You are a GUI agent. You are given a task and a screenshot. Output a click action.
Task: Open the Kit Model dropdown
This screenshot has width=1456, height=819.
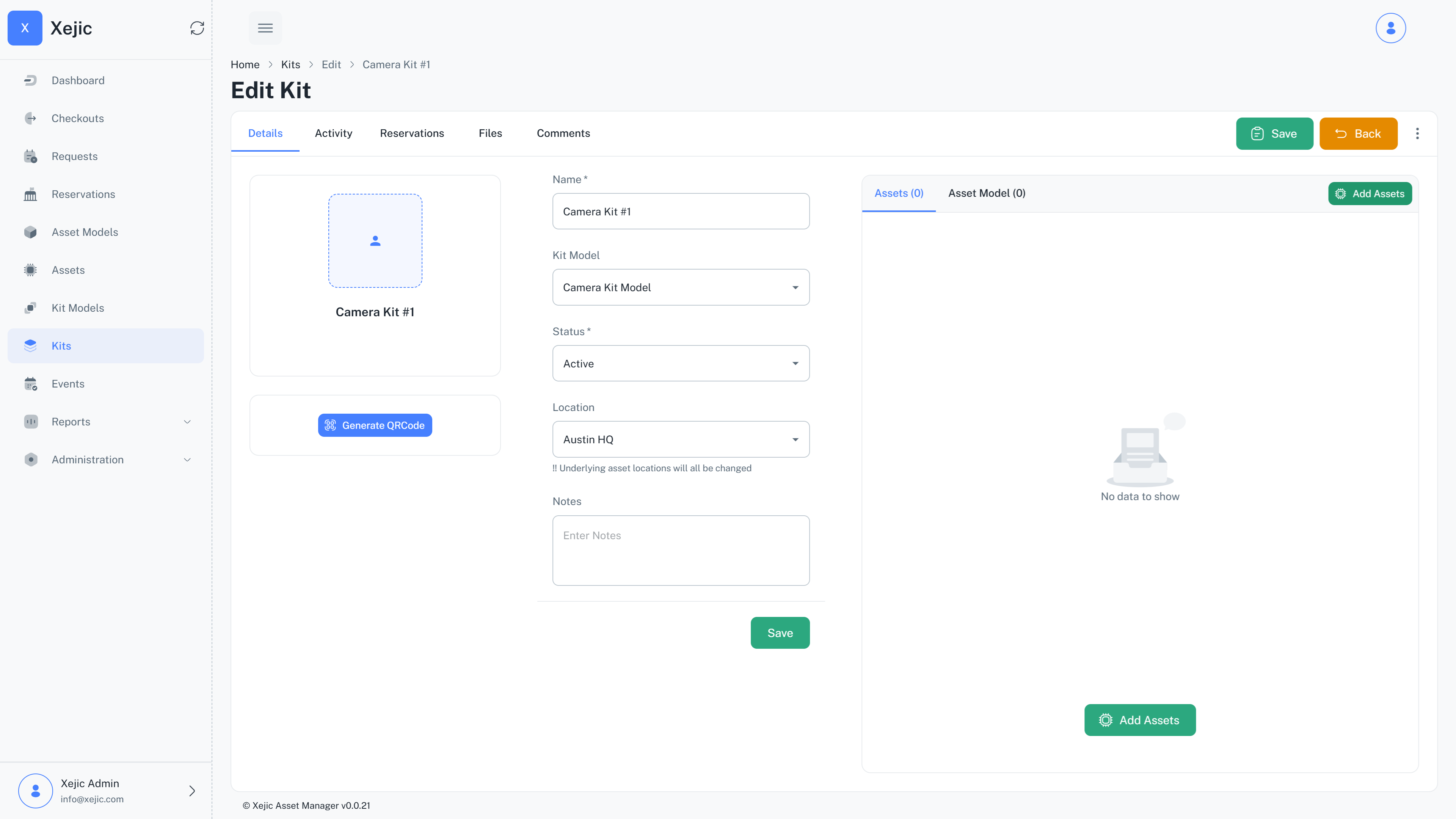point(681,287)
